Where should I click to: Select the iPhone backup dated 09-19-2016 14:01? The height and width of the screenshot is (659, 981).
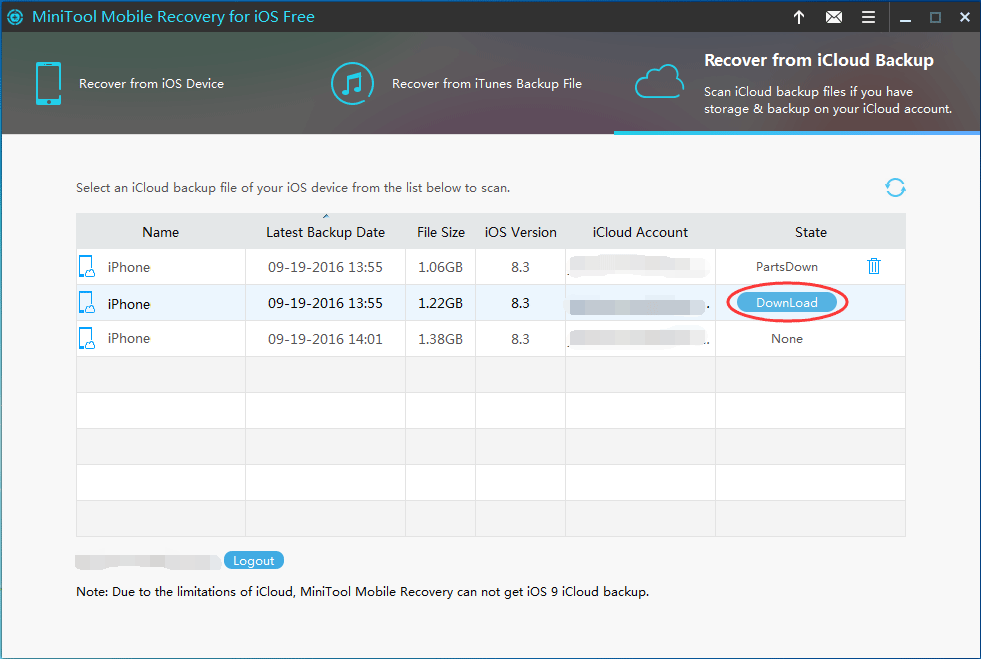pyautogui.click(x=325, y=339)
